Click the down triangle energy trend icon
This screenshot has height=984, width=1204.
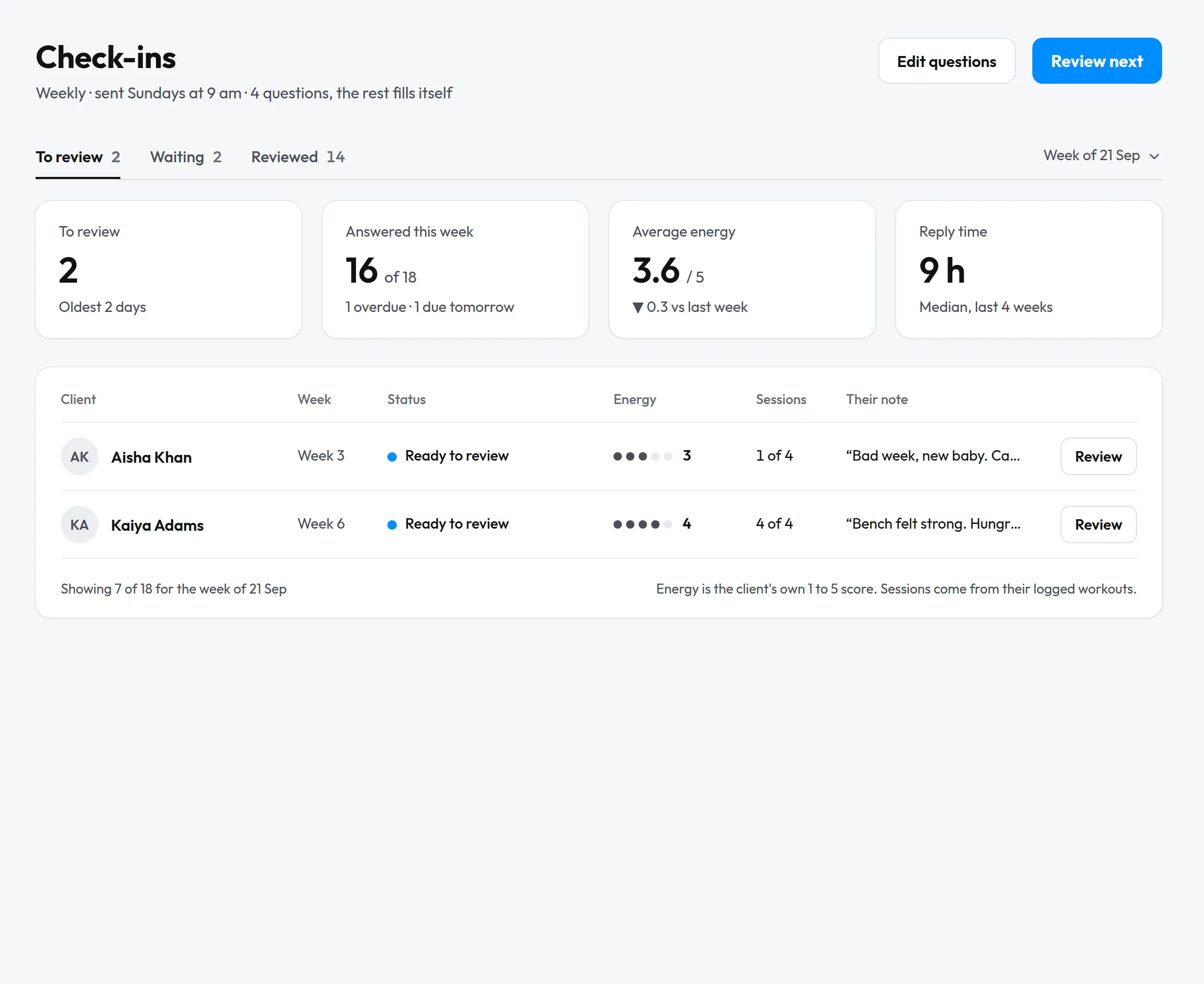click(x=638, y=308)
